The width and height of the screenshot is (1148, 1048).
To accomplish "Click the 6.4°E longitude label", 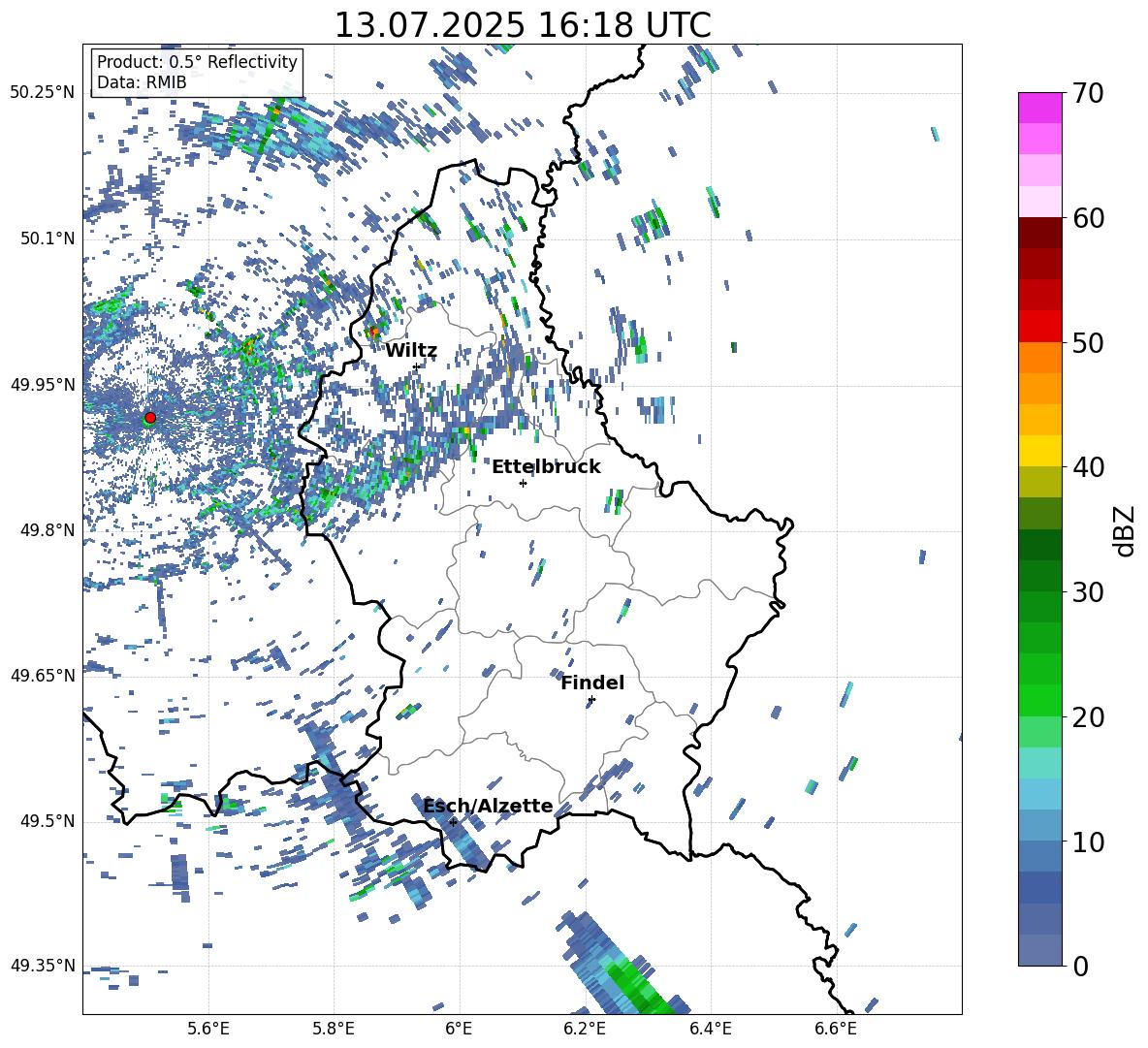I will (x=710, y=1029).
